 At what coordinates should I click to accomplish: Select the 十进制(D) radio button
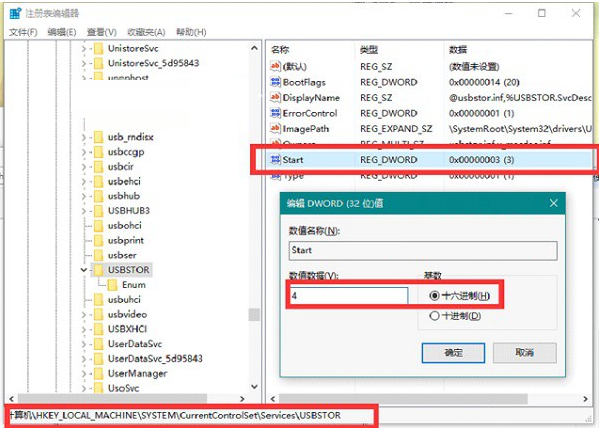tap(433, 316)
